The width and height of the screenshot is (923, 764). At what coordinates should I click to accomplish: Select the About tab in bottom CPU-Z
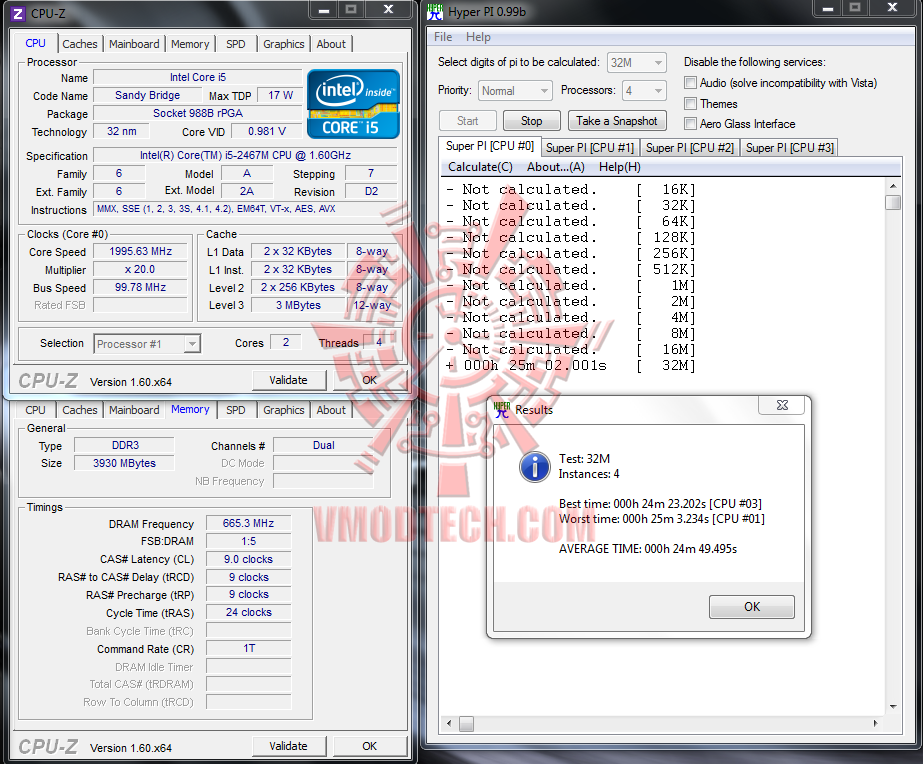331,410
